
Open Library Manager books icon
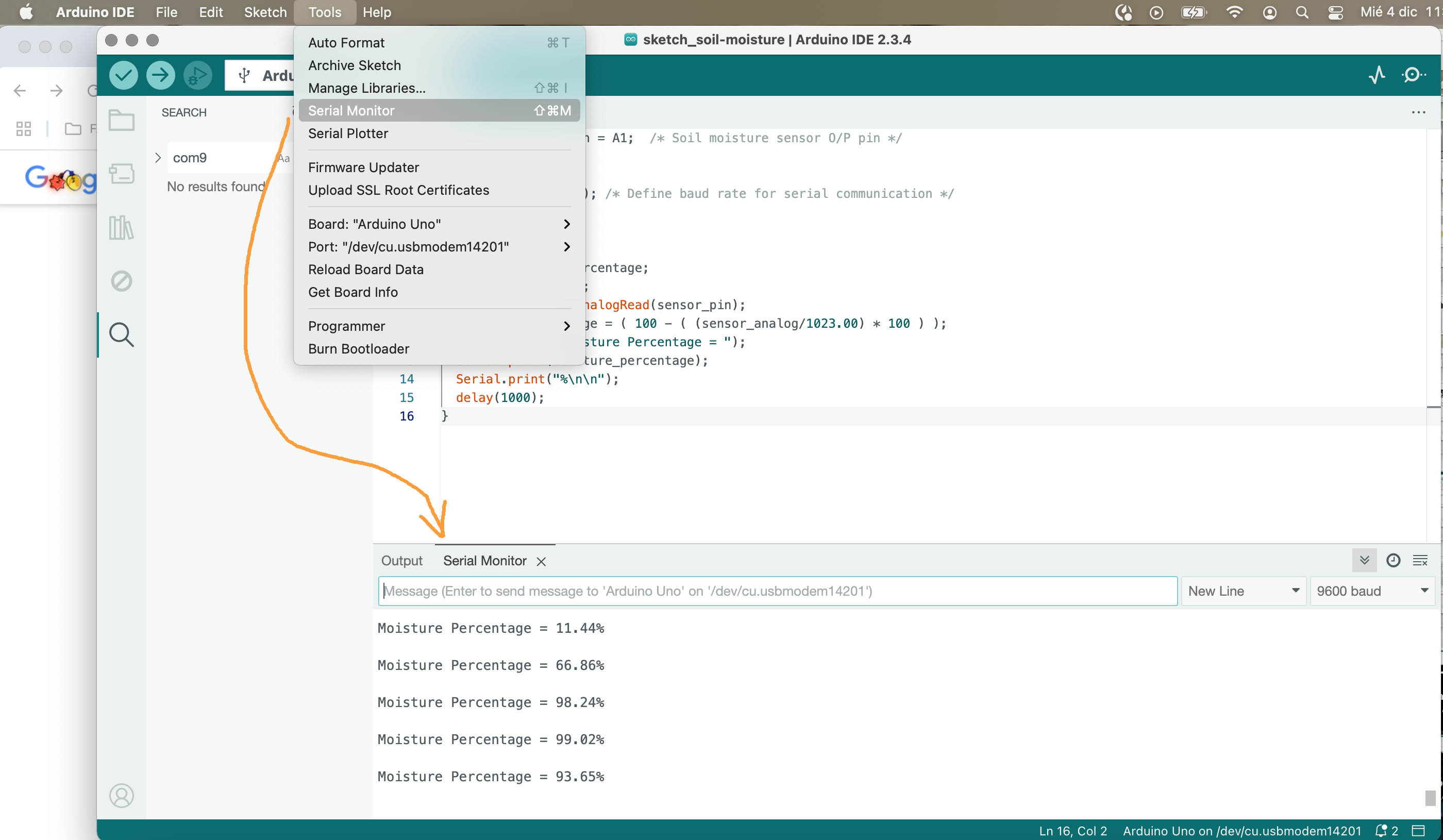pyautogui.click(x=122, y=227)
